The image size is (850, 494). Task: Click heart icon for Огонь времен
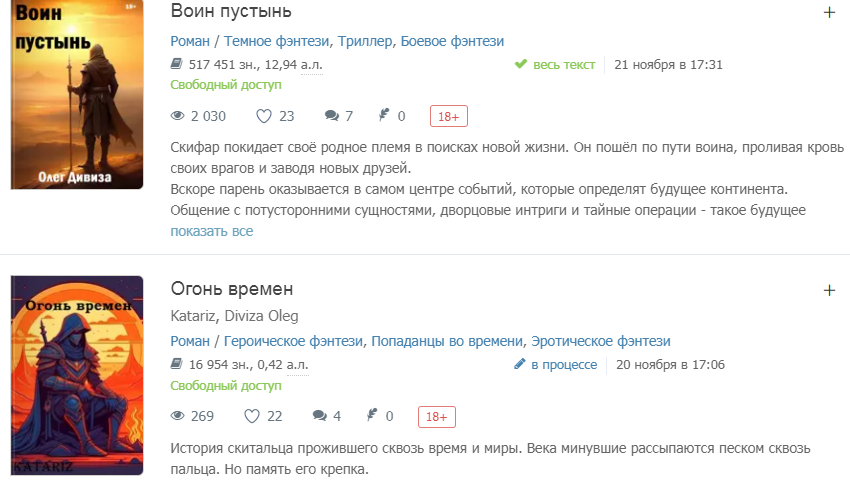(x=252, y=416)
